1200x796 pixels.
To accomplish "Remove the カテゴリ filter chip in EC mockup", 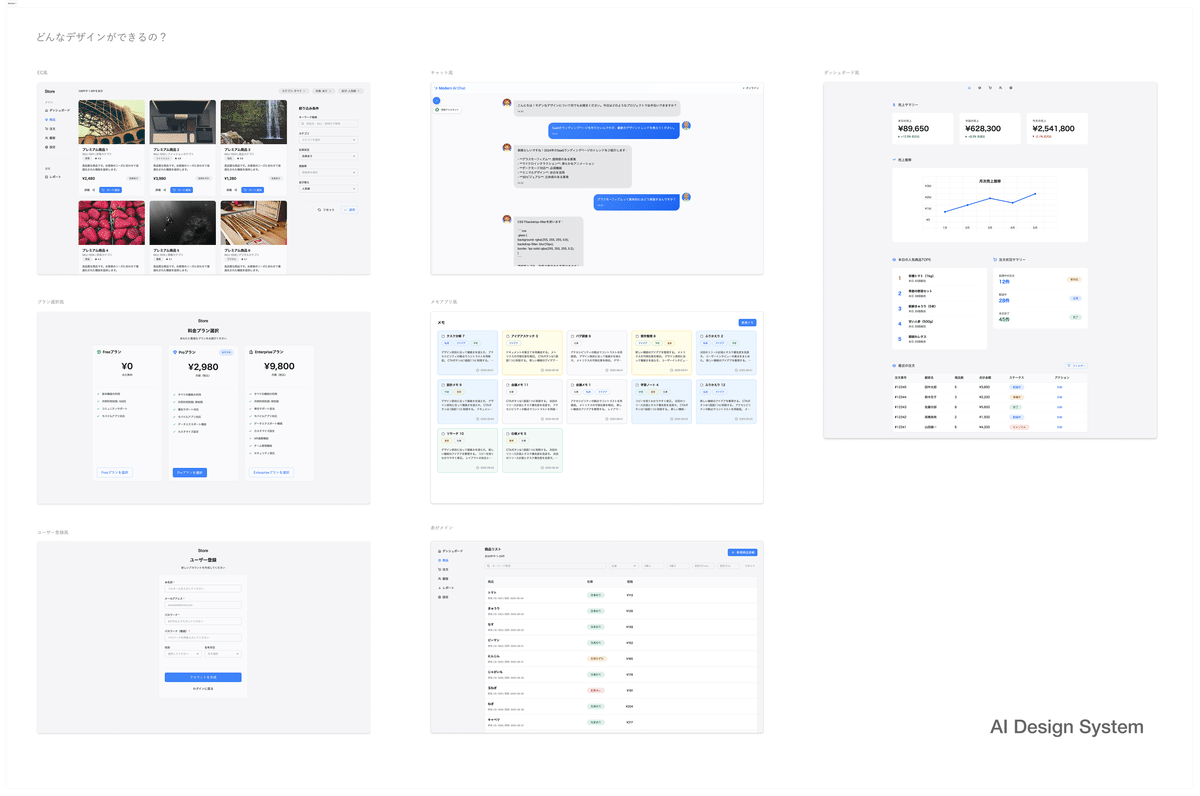I will click(x=304, y=91).
